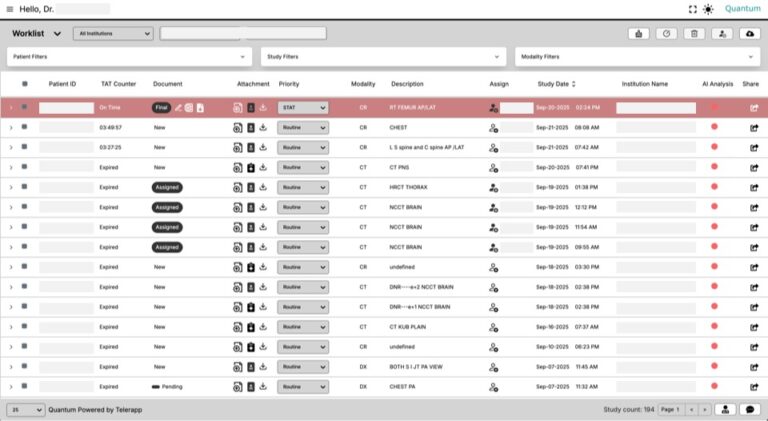Open the Worklist view dropdown
768x421 pixels.
tap(37, 33)
